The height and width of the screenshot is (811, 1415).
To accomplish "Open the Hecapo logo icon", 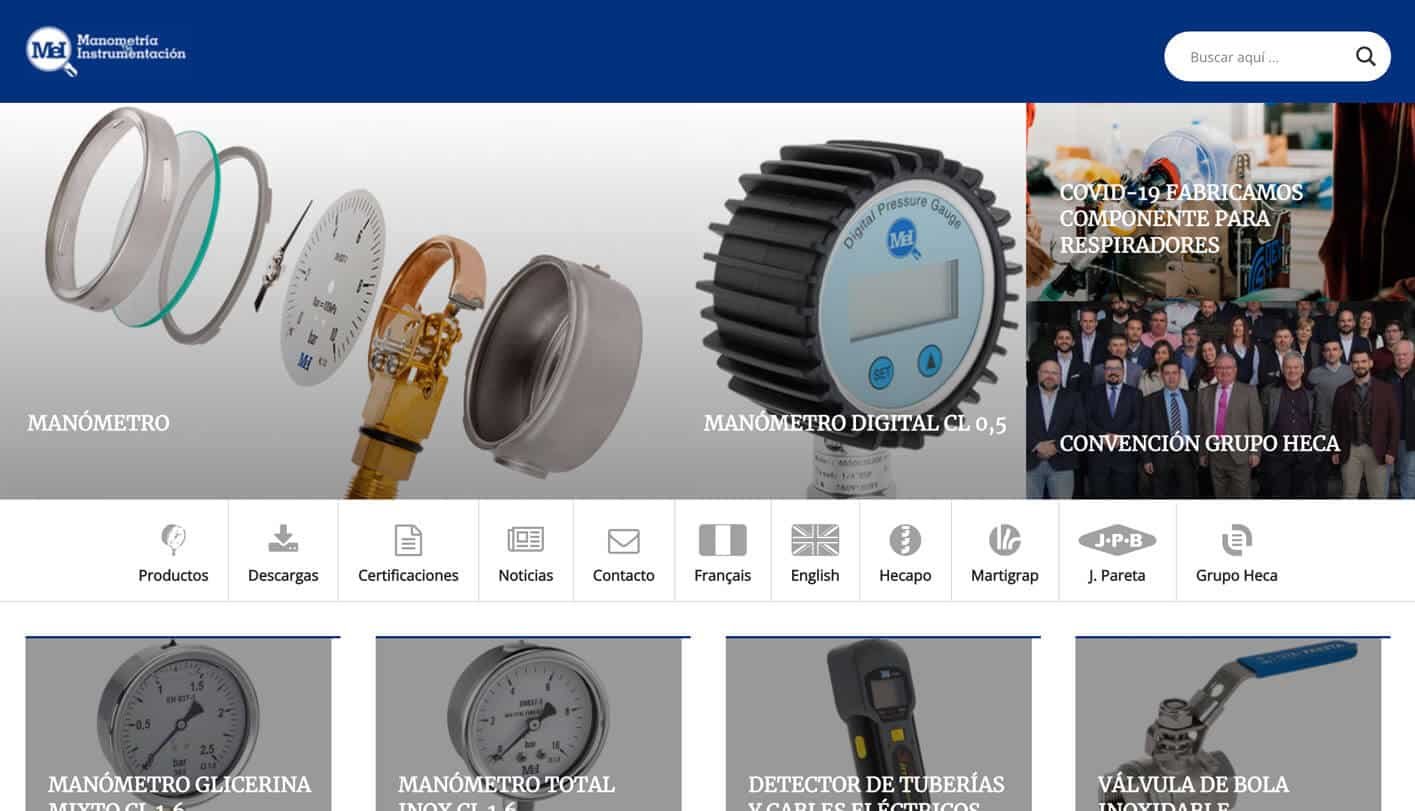I will coord(904,540).
